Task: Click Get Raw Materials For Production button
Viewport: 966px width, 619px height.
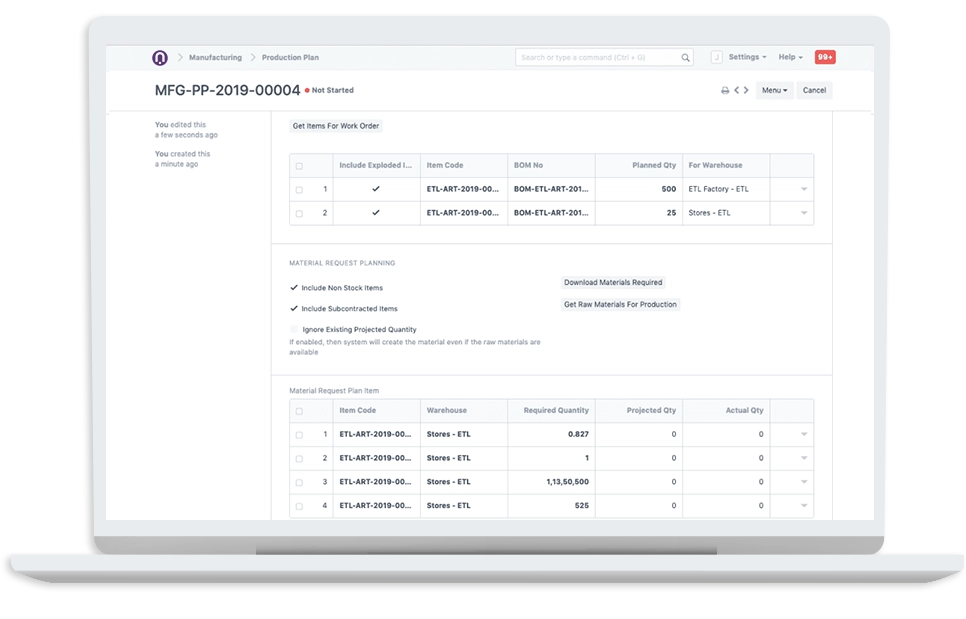Action: click(x=620, y=305)
